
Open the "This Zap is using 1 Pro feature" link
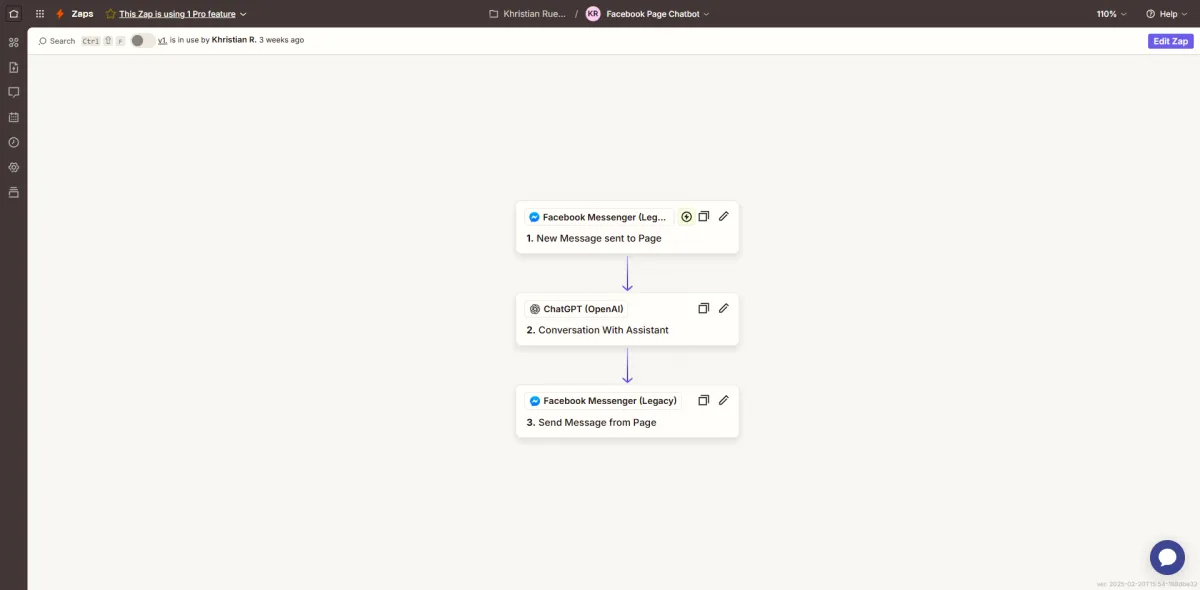(177, 14)
